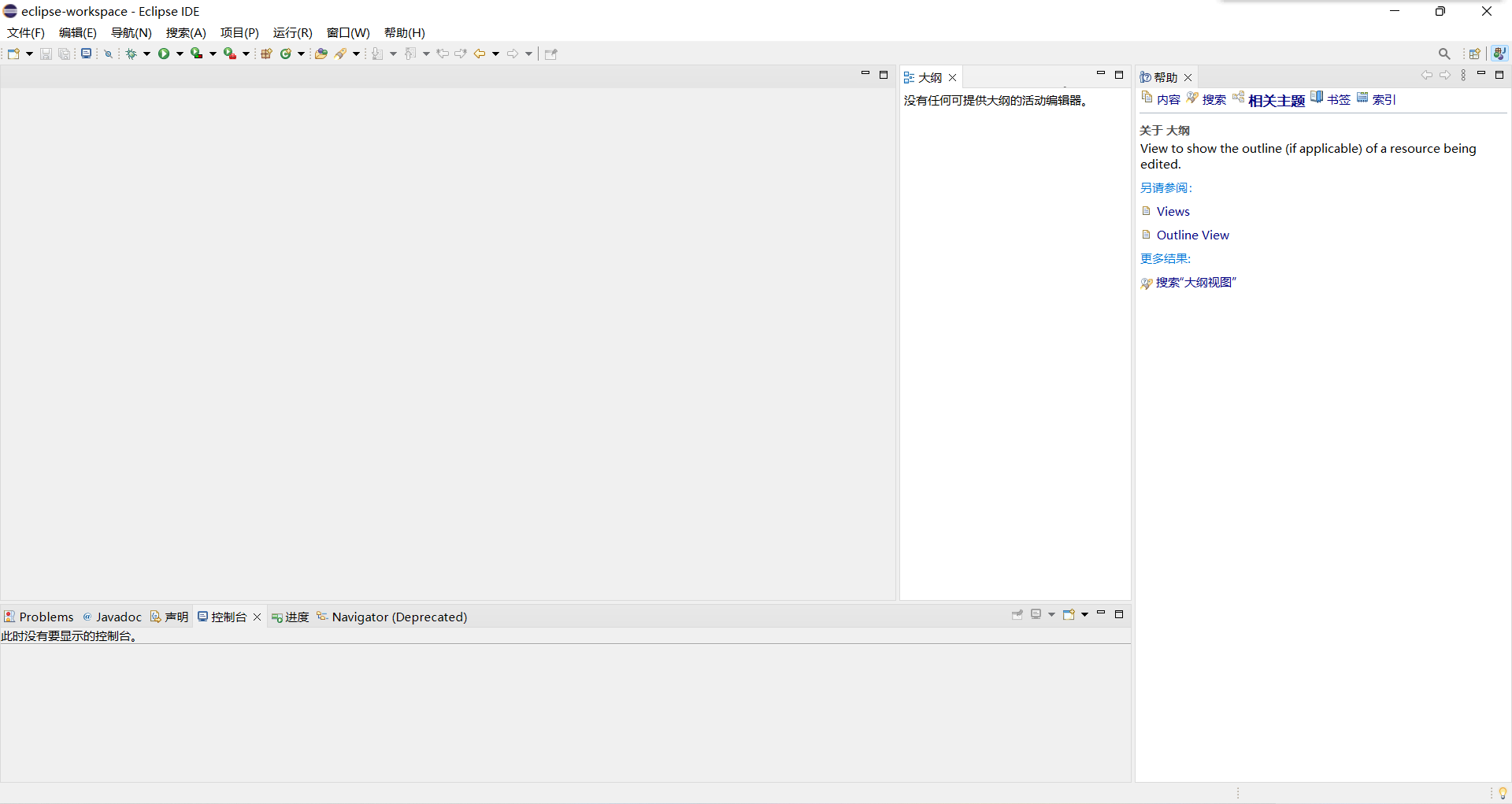Click the Previous Annotation icon
Screen dimensions: 1512x804
pyautogui.click(x=410, y=54)
